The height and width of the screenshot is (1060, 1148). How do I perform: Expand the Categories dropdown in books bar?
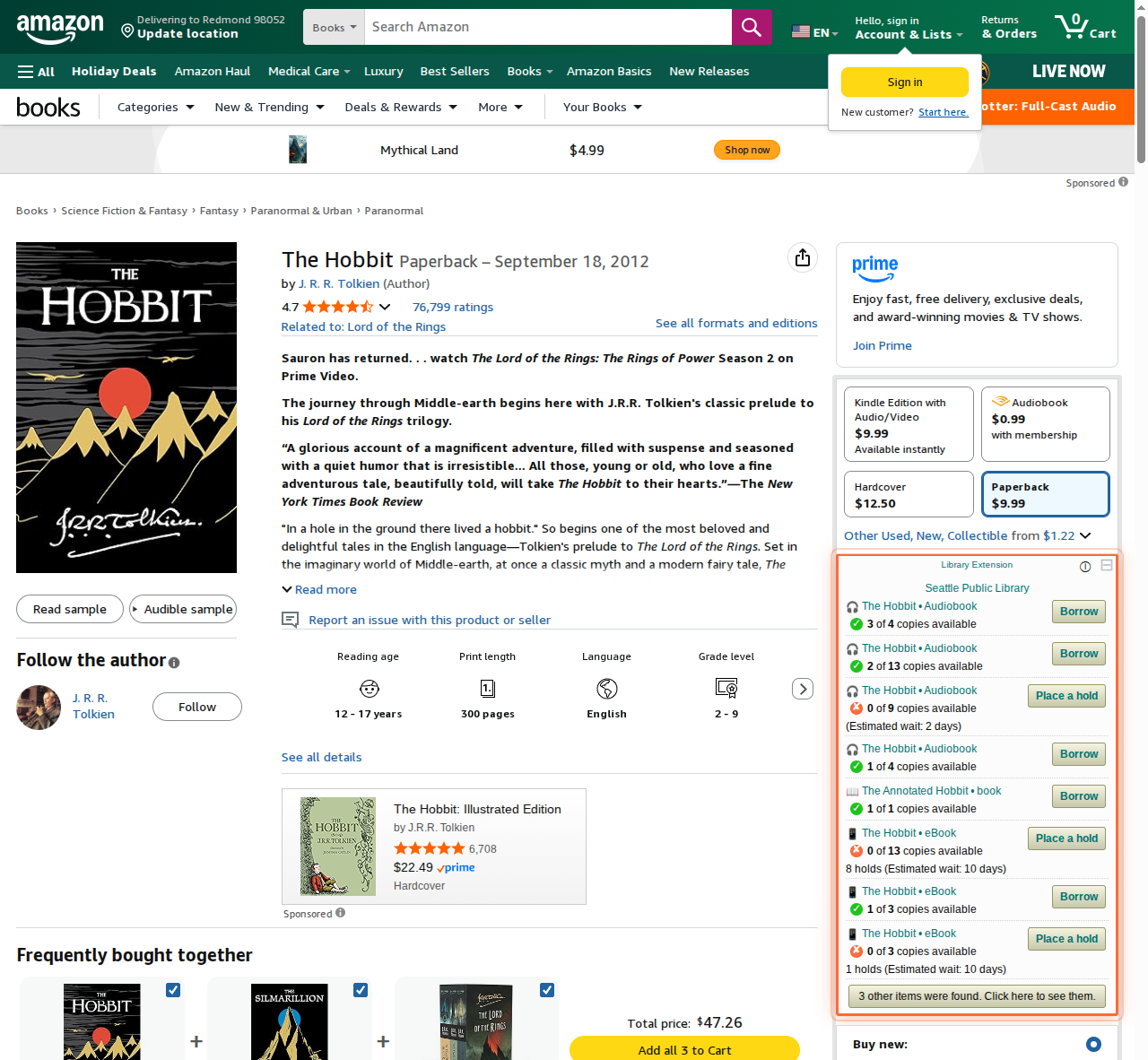coord(156,108)
